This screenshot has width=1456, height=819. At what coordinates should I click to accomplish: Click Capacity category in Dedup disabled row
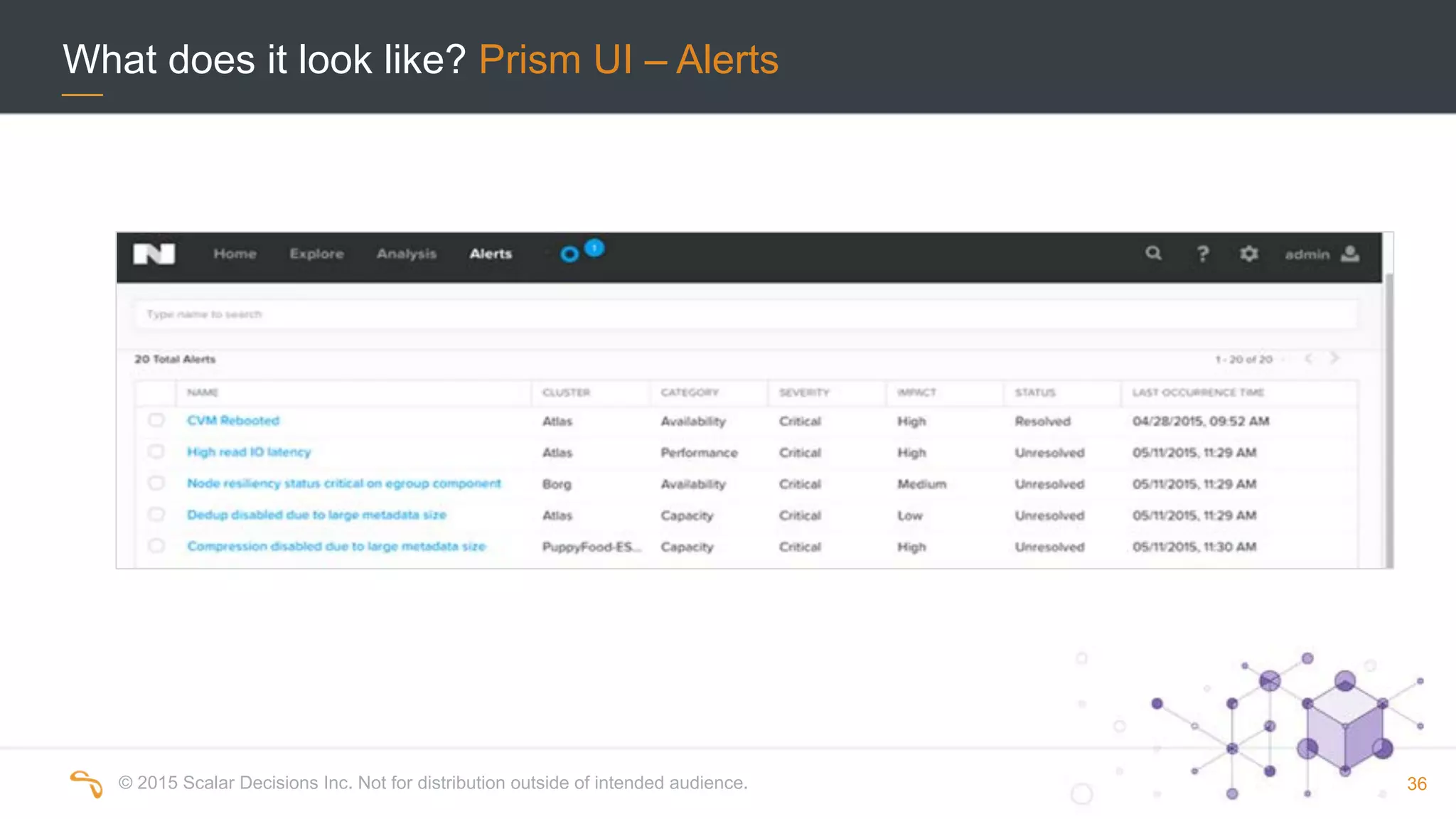687,515
